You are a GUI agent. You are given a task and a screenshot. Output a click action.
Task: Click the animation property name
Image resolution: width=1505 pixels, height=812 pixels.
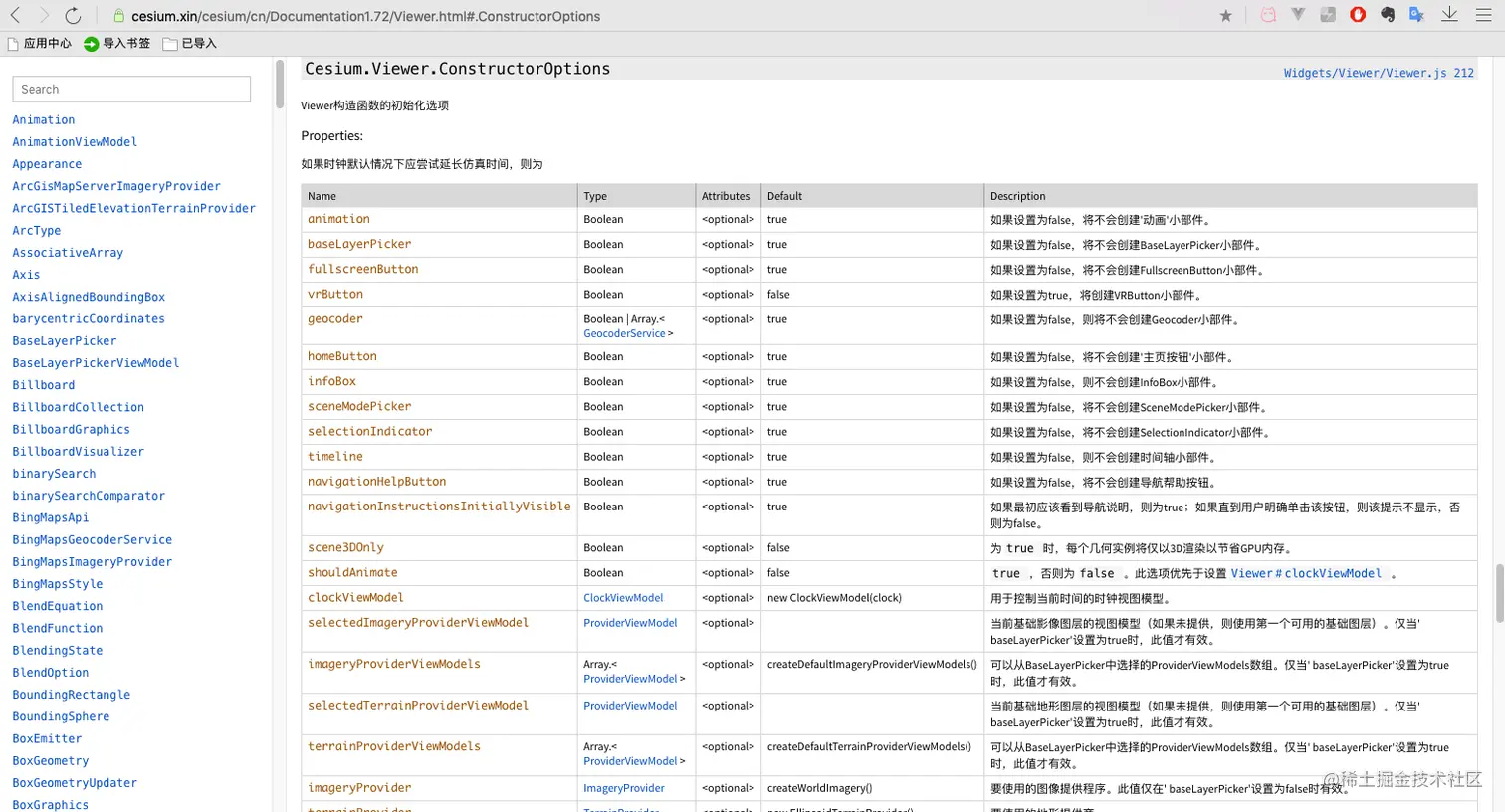point(338,219)
